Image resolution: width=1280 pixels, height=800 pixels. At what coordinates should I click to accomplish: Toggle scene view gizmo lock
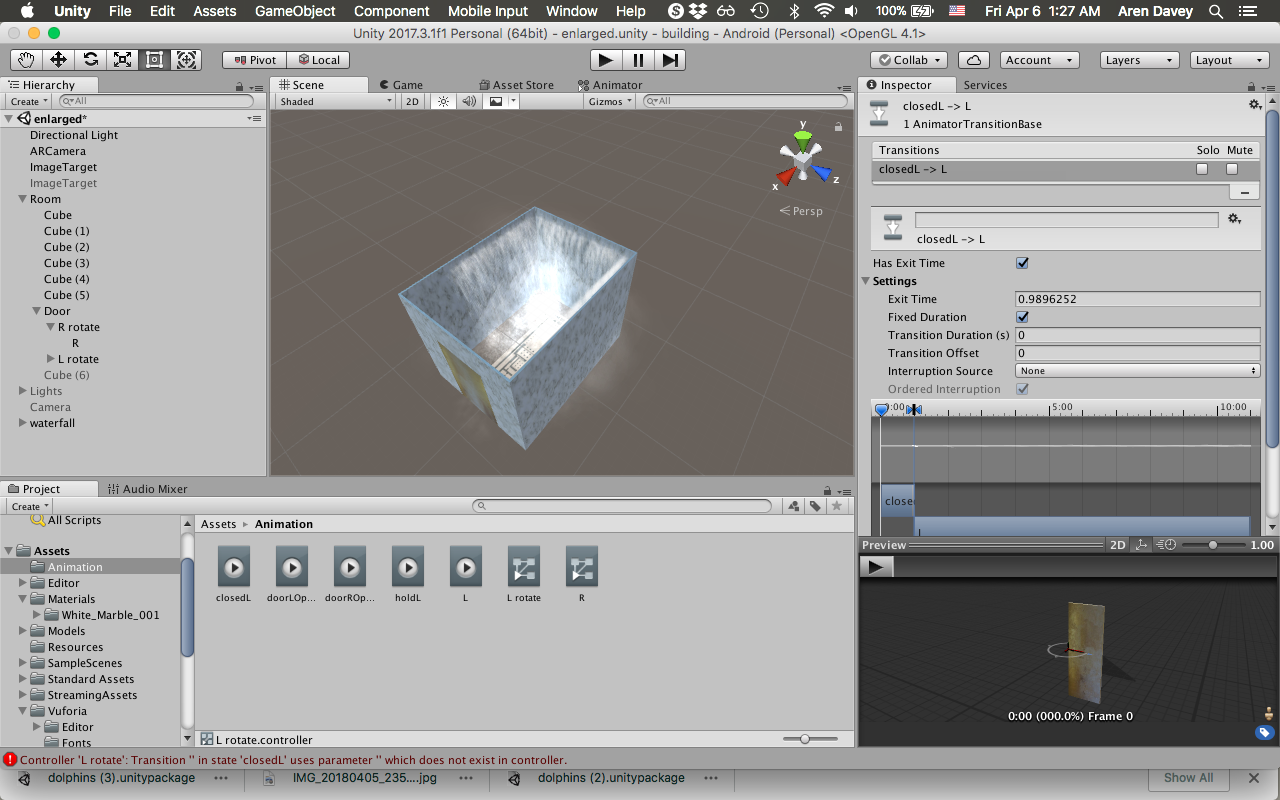click(x=838, y=127)
